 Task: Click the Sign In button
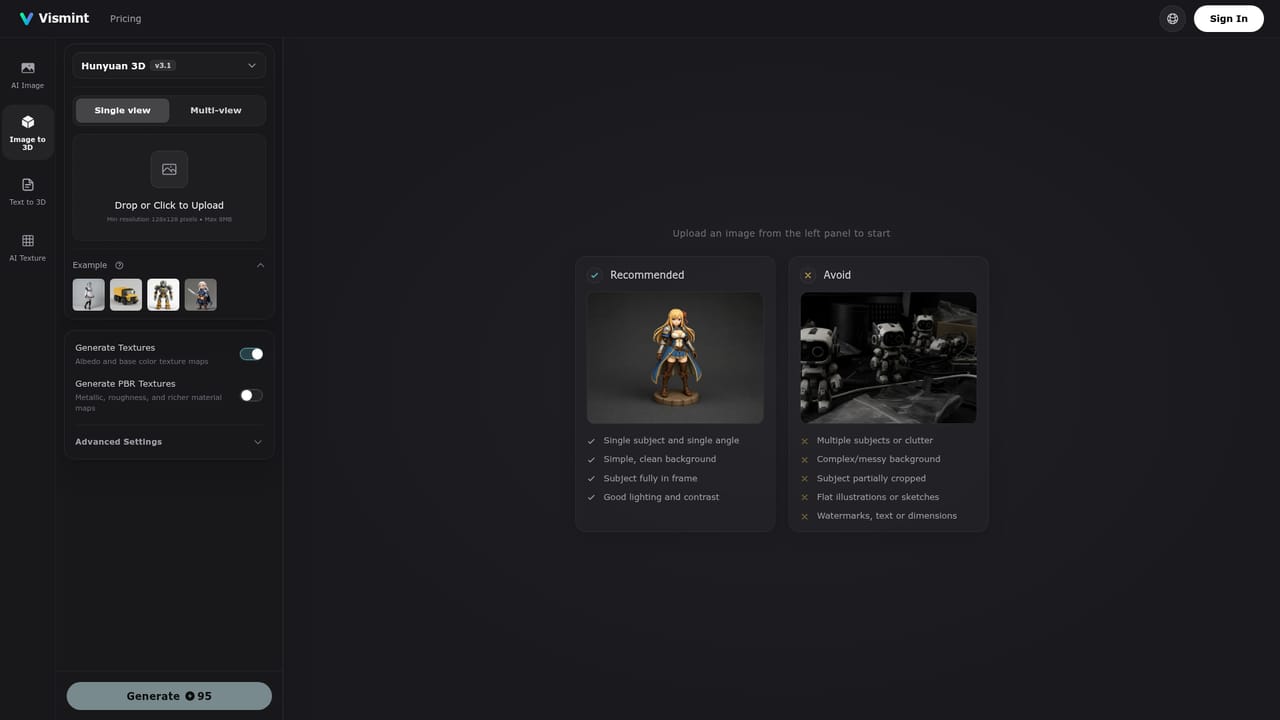[1228, 18]
